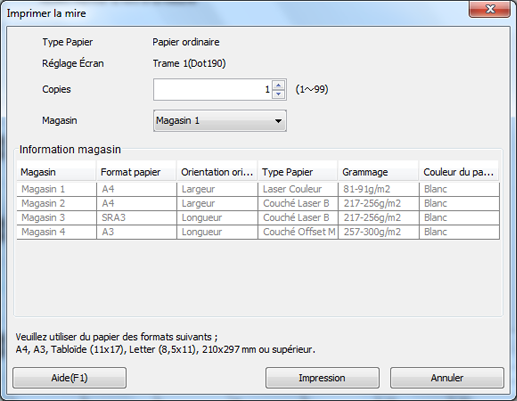Click A4 in the Magasin 2 row
This screenshot has width=517, height=401.
(137, 203)
